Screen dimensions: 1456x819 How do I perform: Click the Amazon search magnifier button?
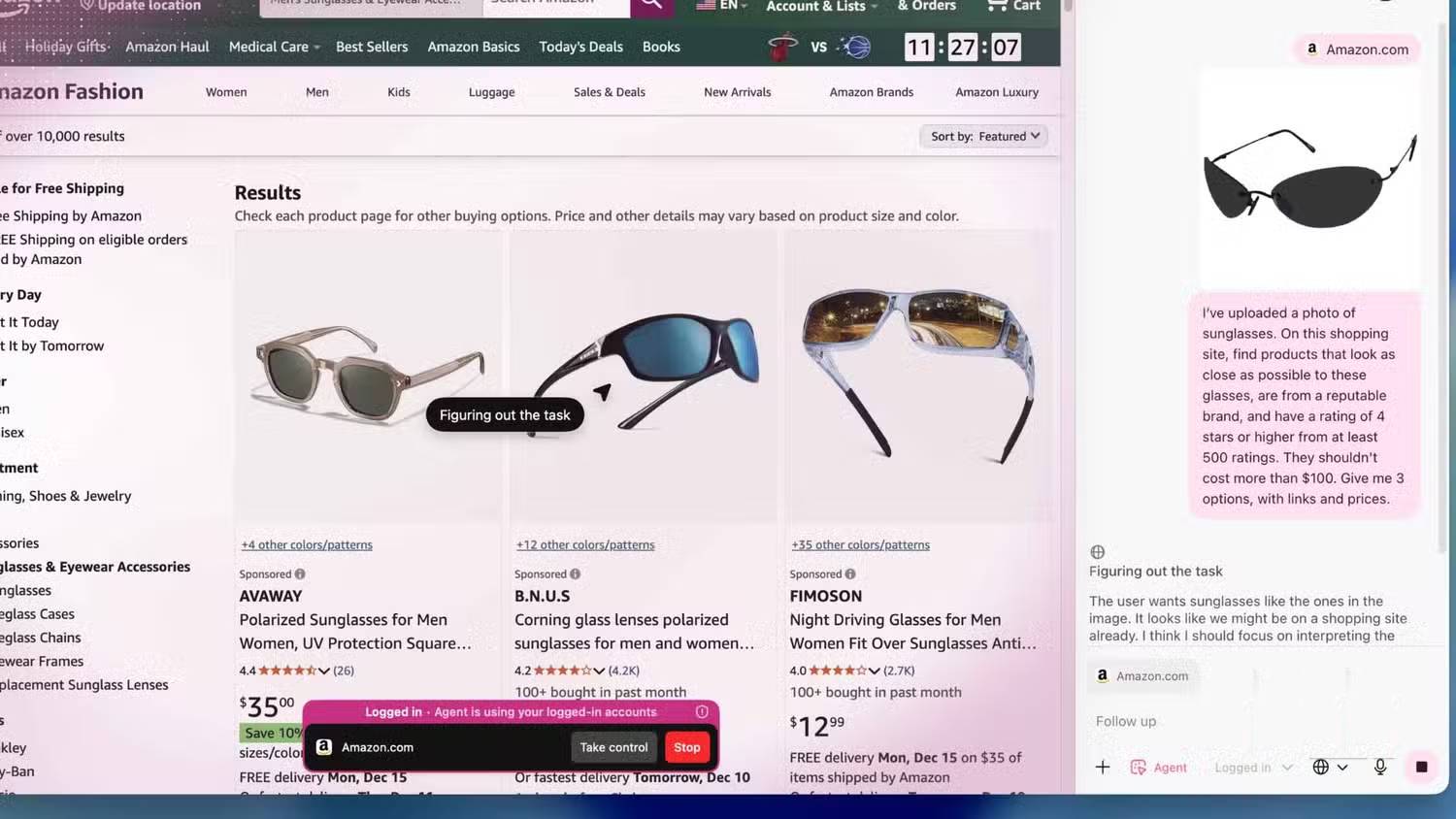tap(651, 5)
